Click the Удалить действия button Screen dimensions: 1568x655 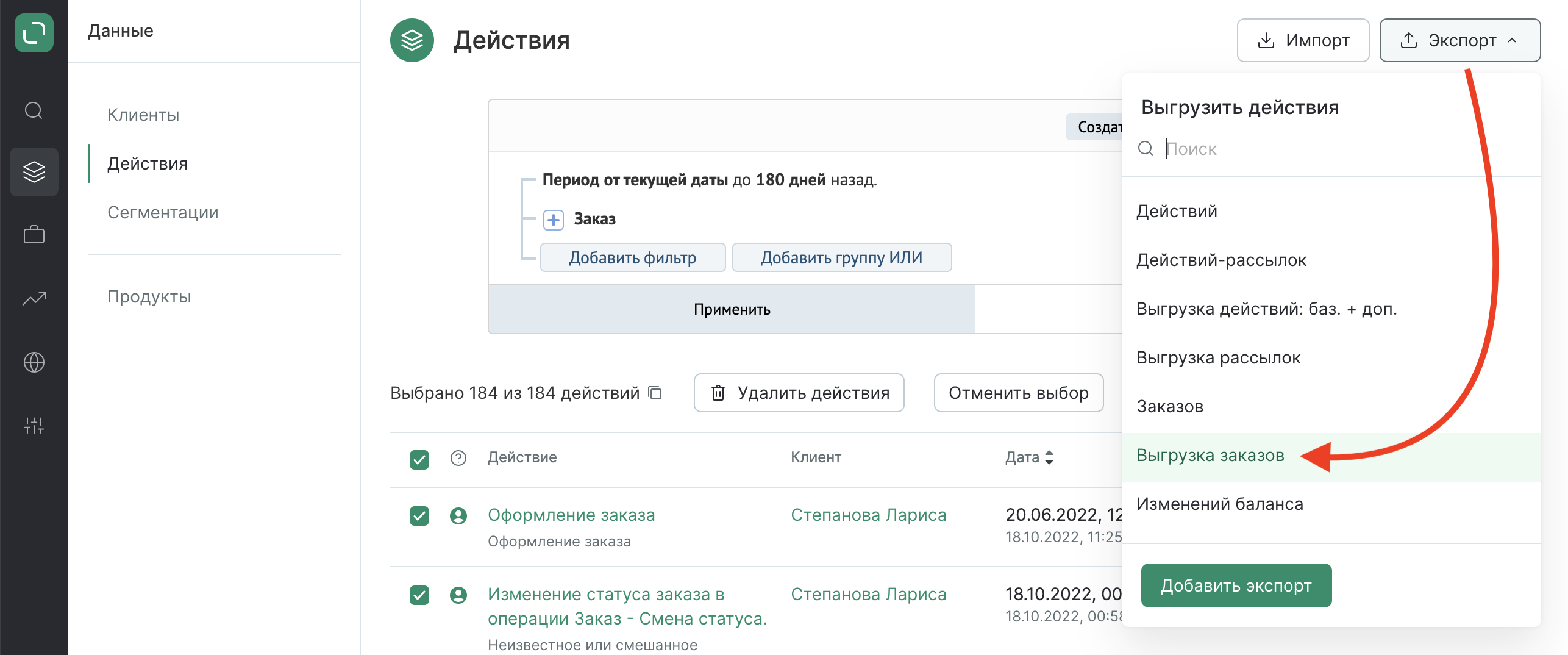(799, 393)
